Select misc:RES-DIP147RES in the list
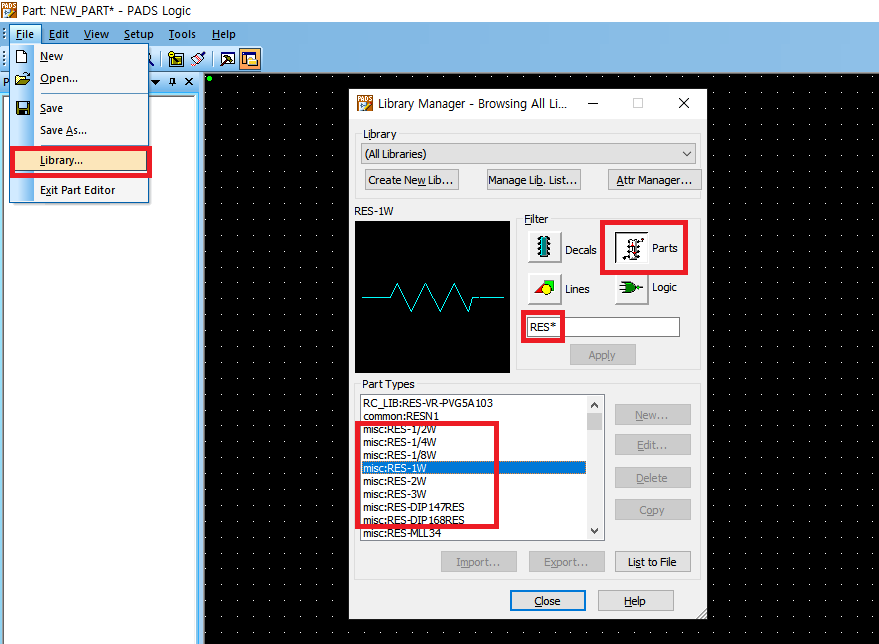Image resolution: width=879 pixels, height=644 pixels. point(474,507)
